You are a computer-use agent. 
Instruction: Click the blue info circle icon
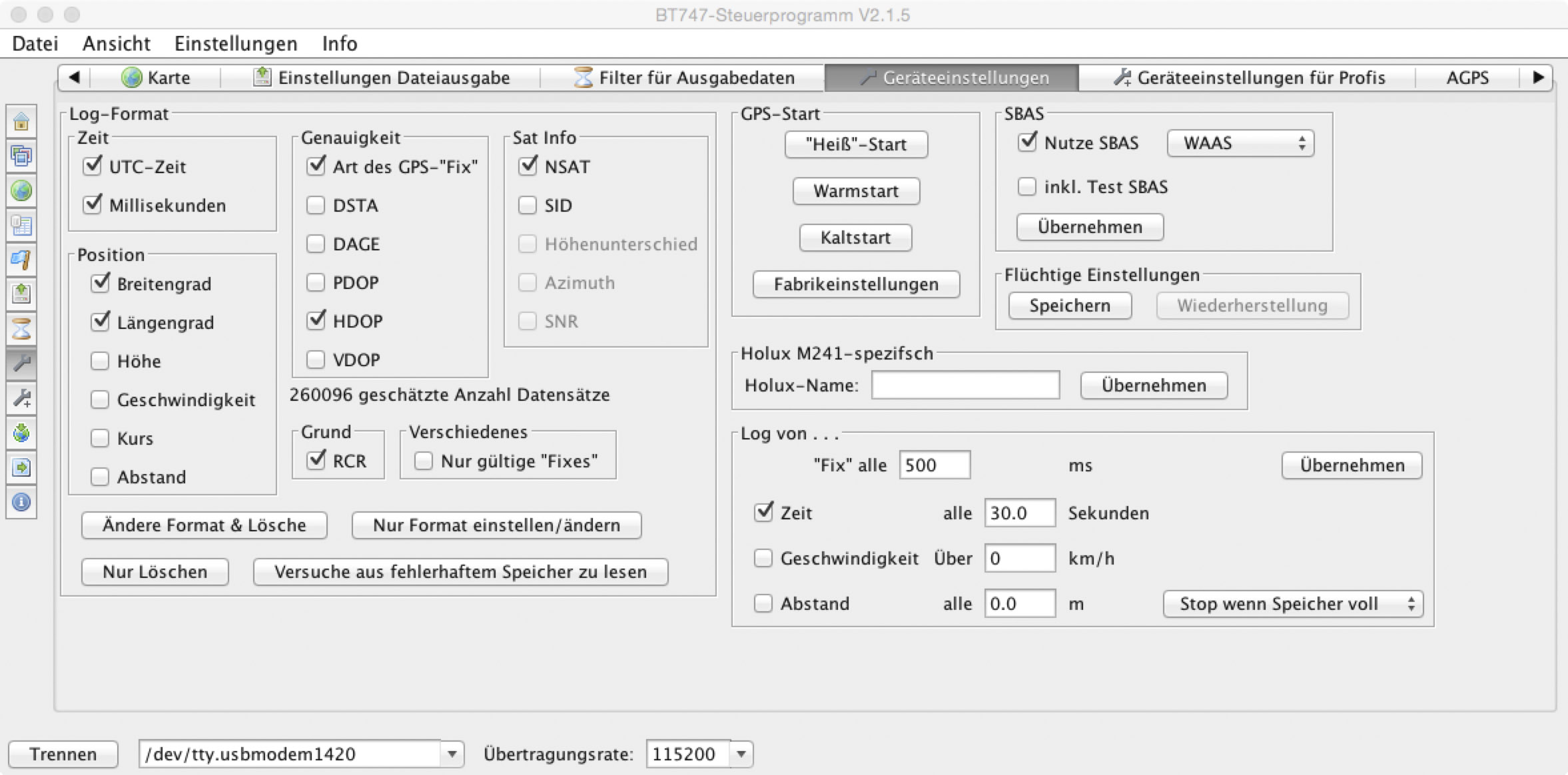point(21,502)
